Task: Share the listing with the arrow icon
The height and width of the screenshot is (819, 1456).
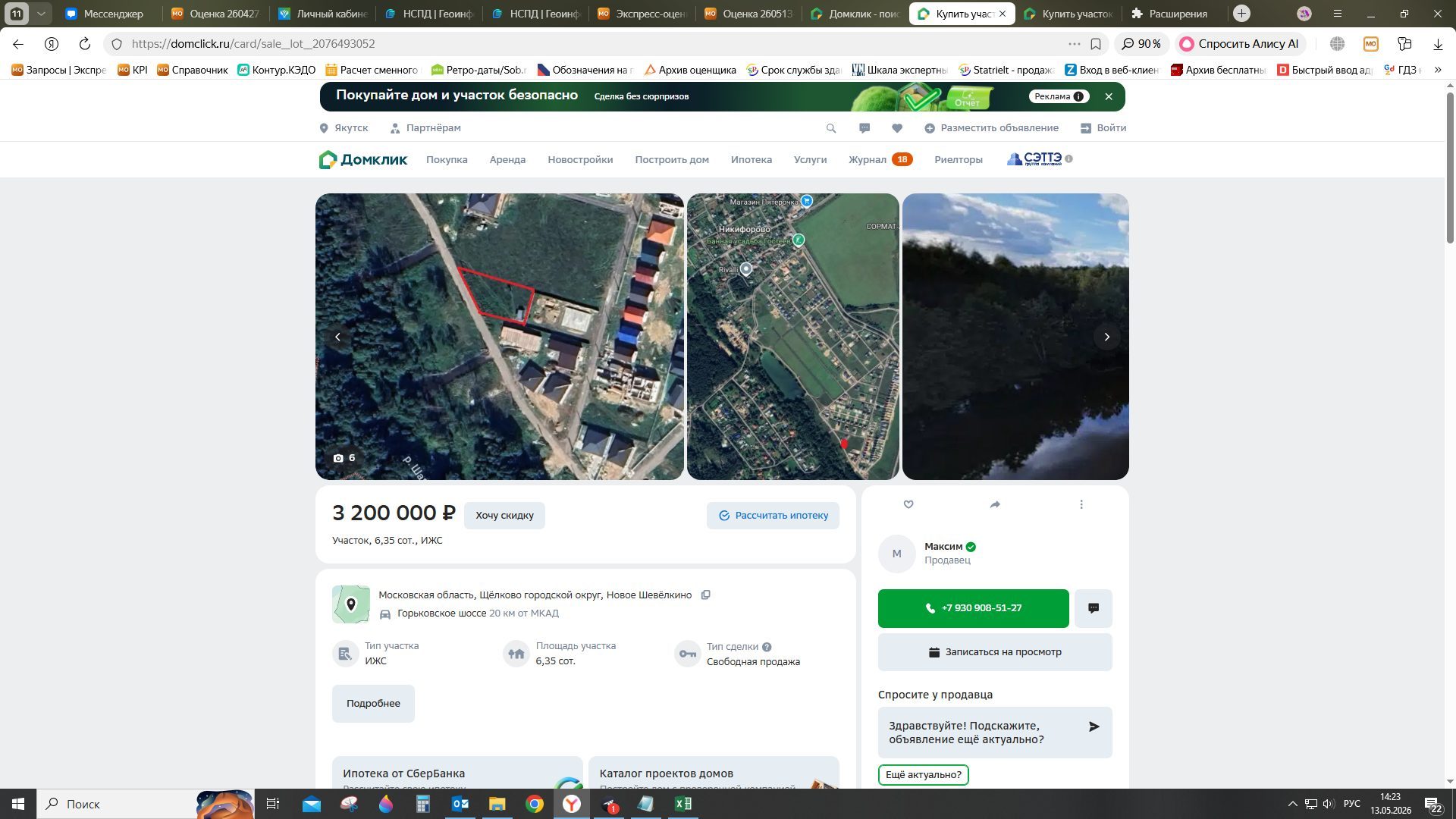Action: (x=995, y=504)
